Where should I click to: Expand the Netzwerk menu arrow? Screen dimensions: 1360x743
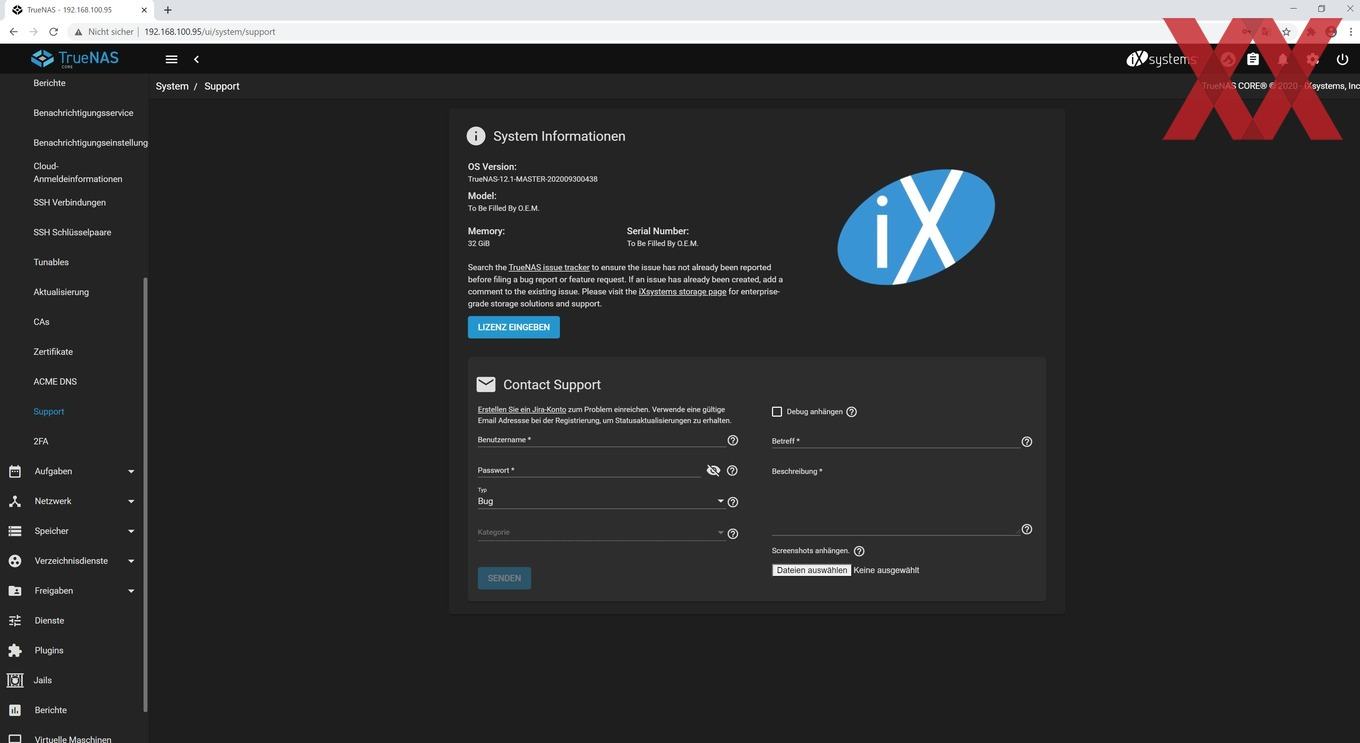(x=131, y=501)
